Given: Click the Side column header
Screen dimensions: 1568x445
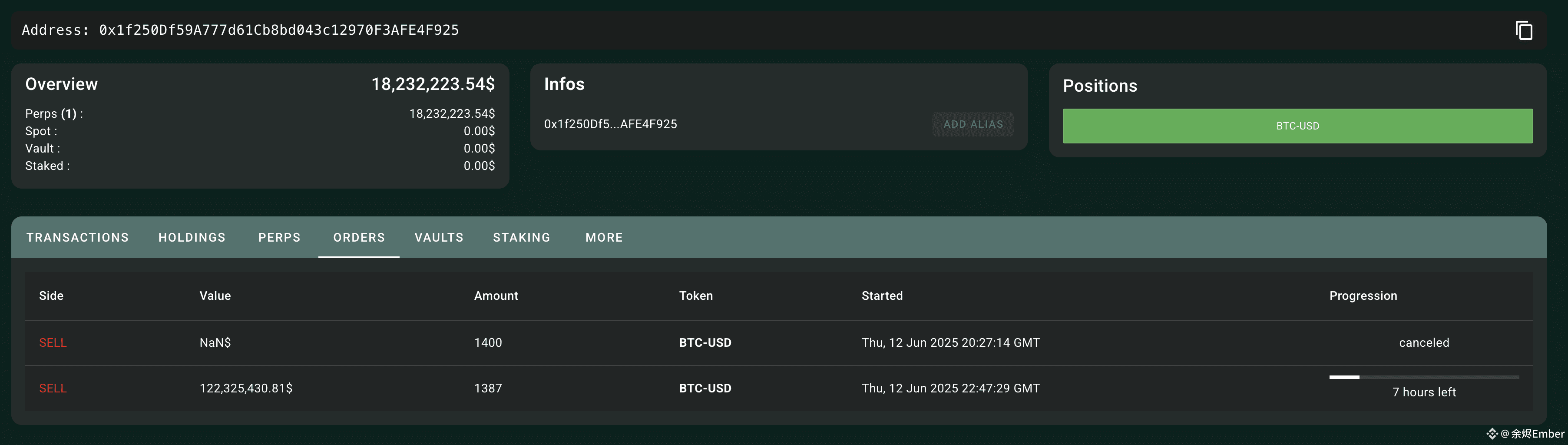Looking at the screenshot, I should point(51,296).
